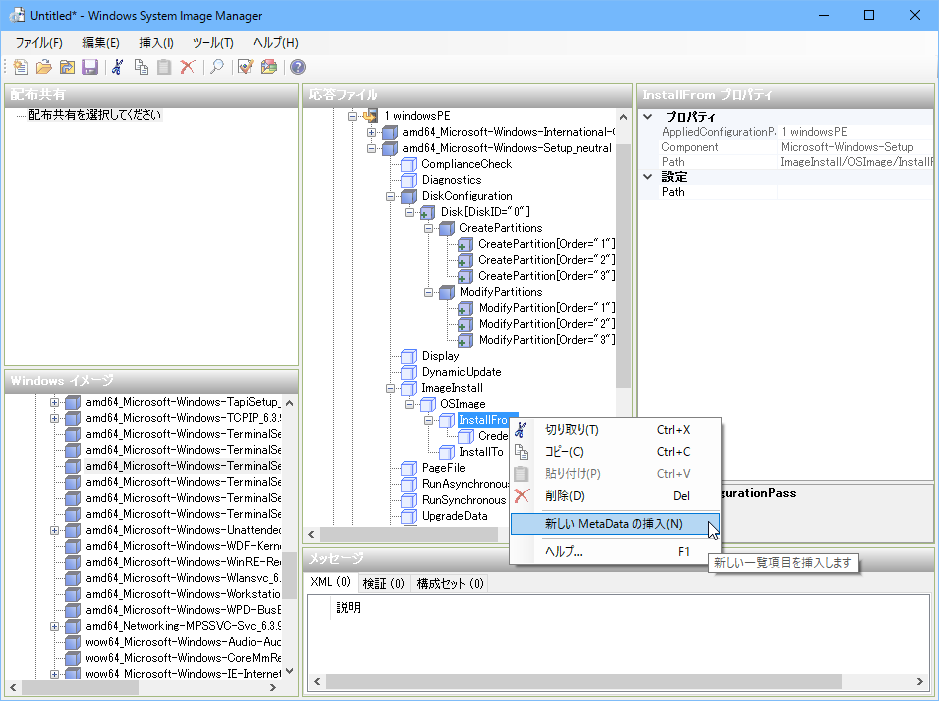Click the Validate Answer File toolbar icon
Viewport: 939px width, 701px height.
tap(245, 67)
